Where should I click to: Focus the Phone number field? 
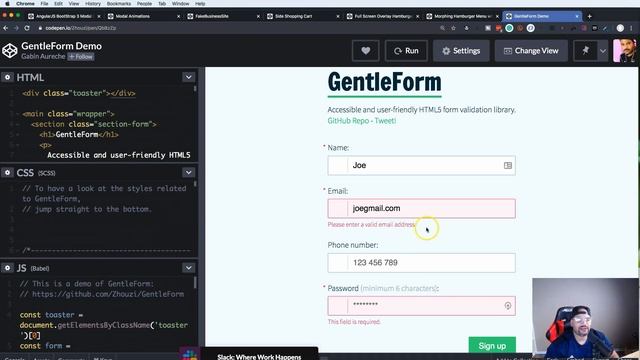click(x=421, y=263)
